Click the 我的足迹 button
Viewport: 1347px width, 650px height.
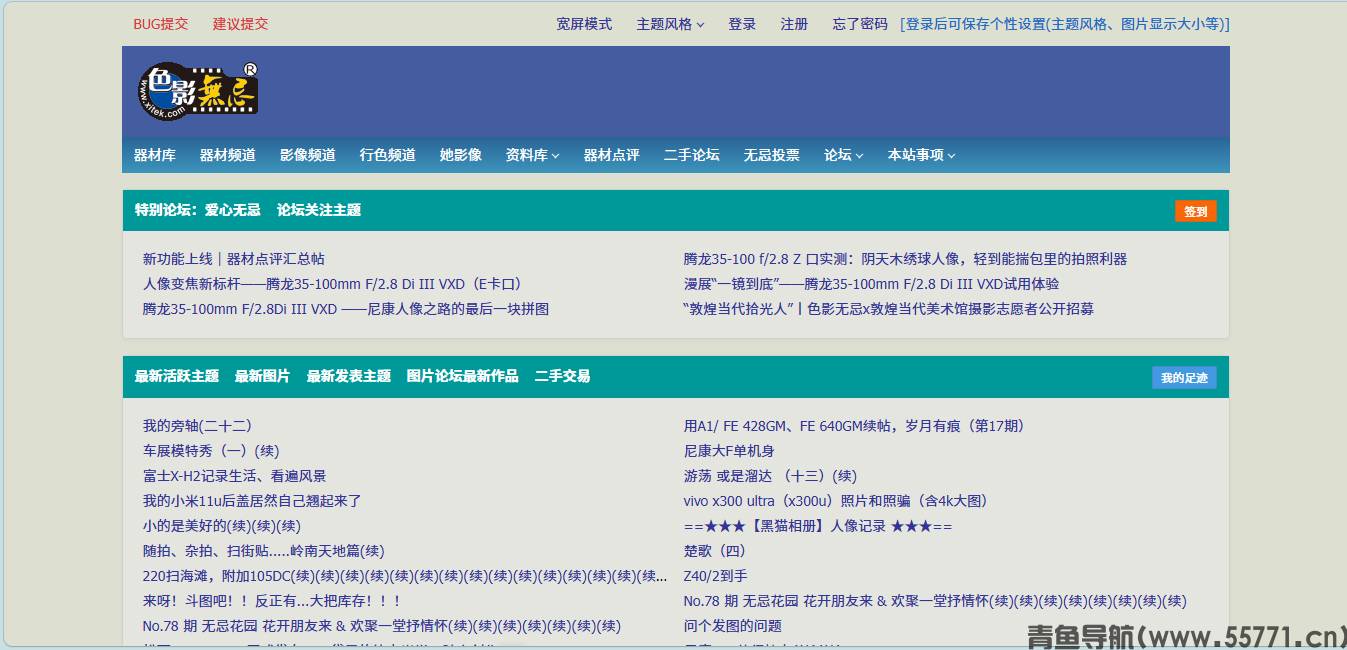pyautogui.click(x=1184, y=378)
